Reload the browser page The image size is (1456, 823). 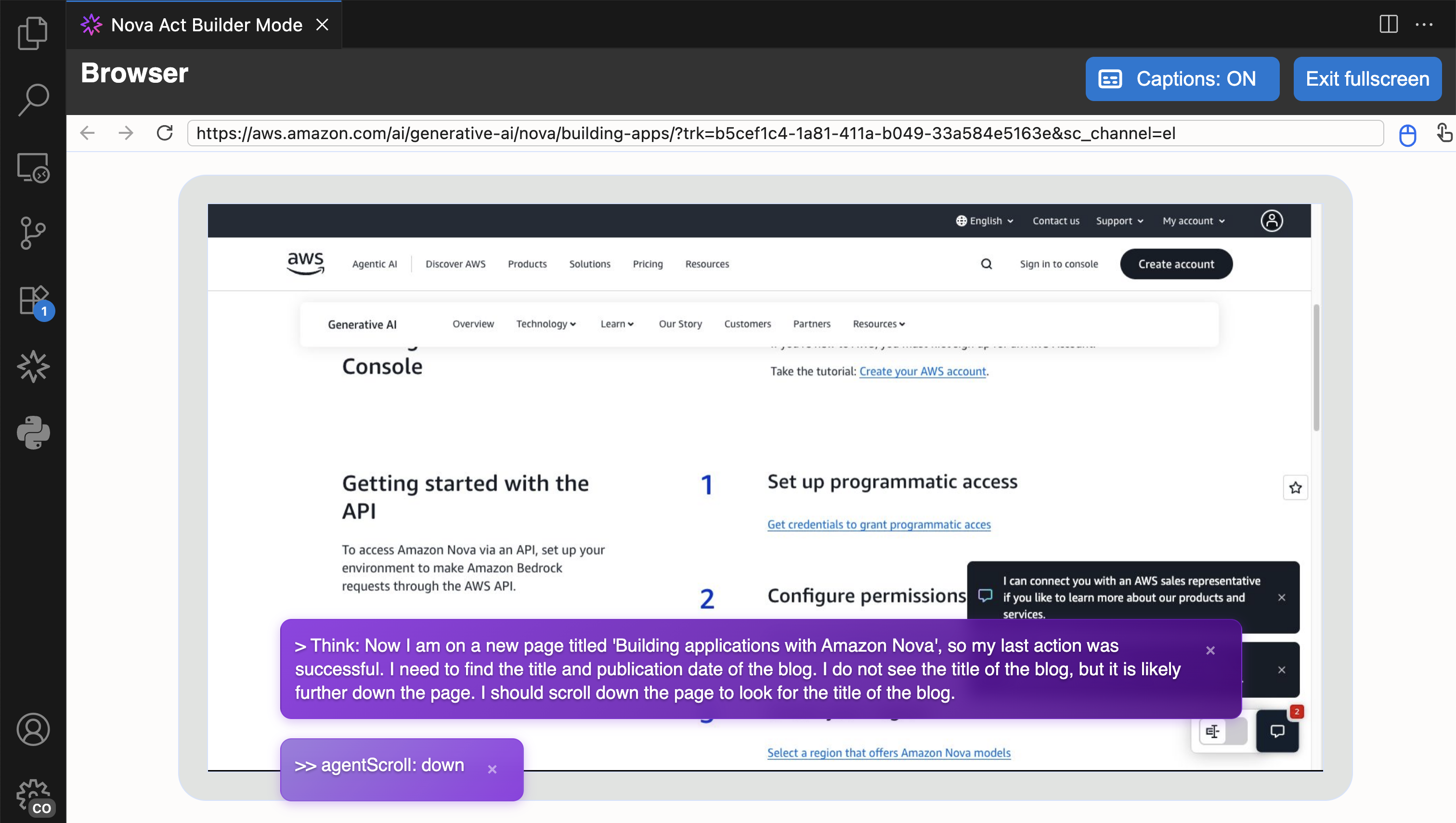click(x=165, y=133)
